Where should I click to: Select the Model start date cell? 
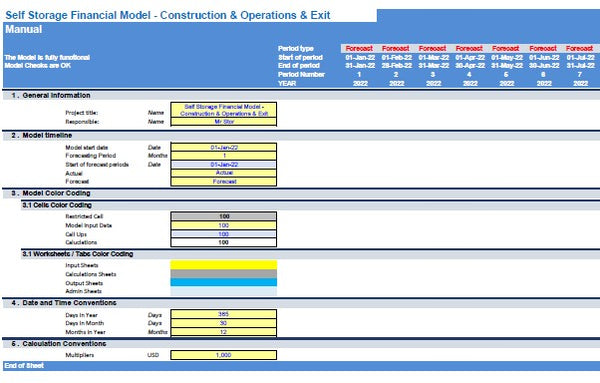point(223,147)
